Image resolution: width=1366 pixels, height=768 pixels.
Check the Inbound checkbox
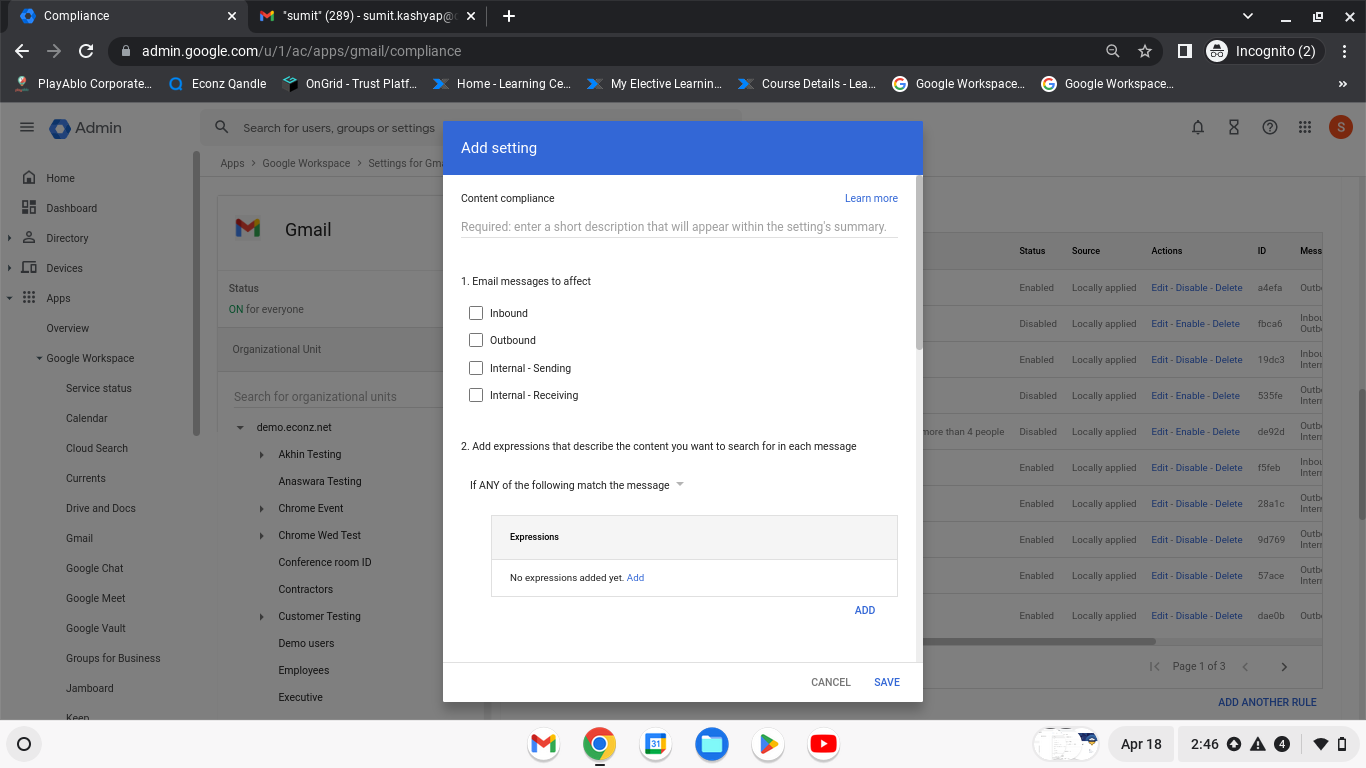click(x=476, y=313)
